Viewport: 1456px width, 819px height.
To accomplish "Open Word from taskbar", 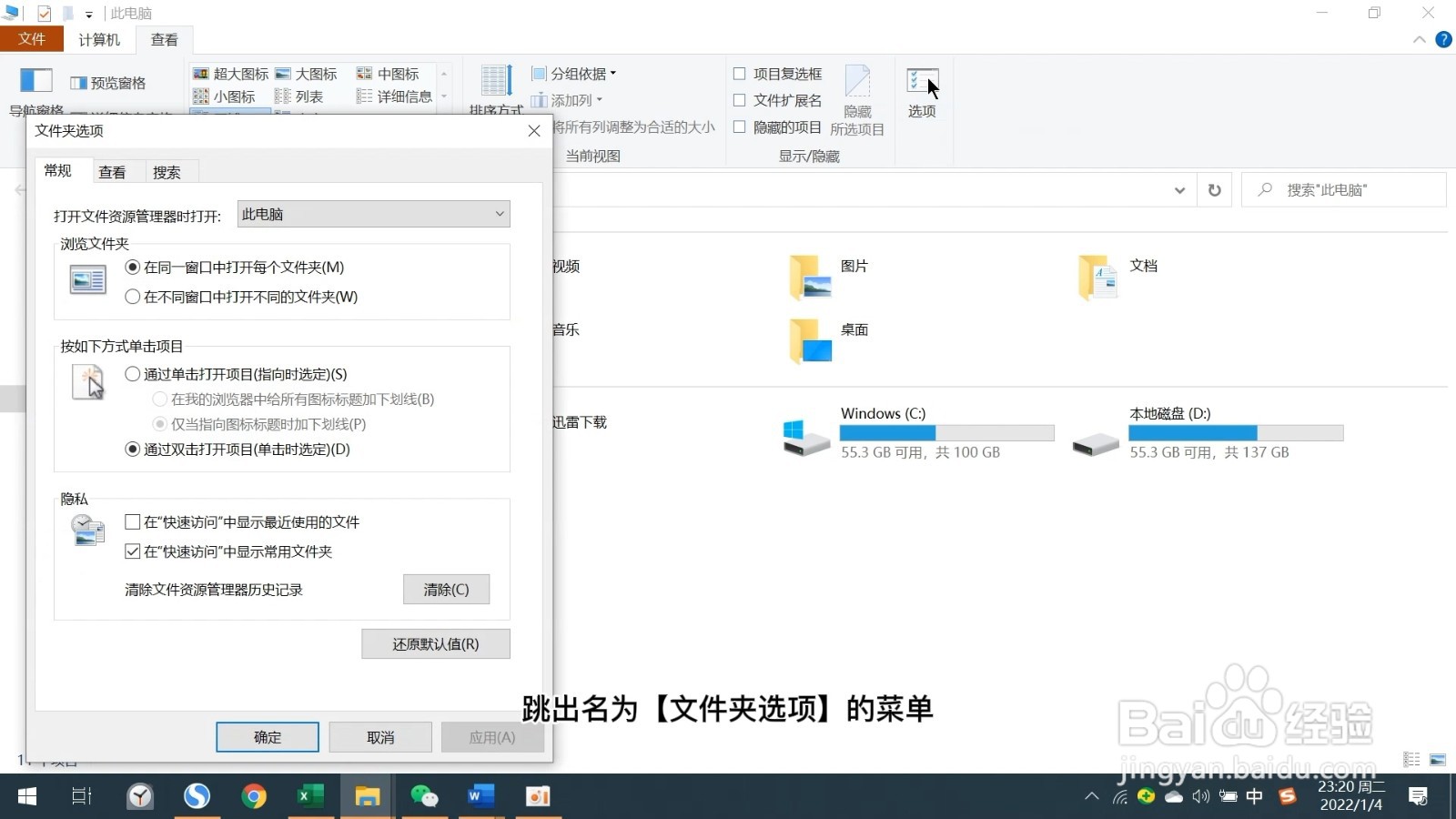I will click(x=480, y=796).
